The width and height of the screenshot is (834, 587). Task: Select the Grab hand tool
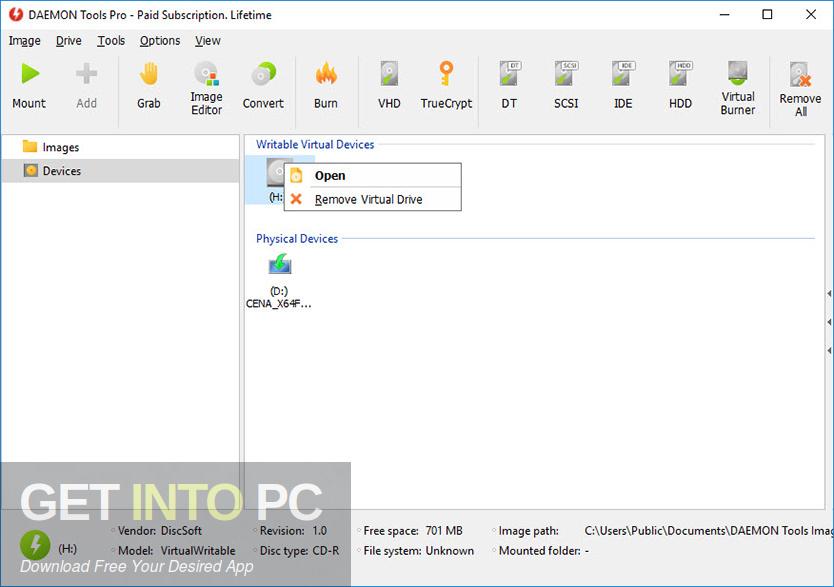coord(149,73)
